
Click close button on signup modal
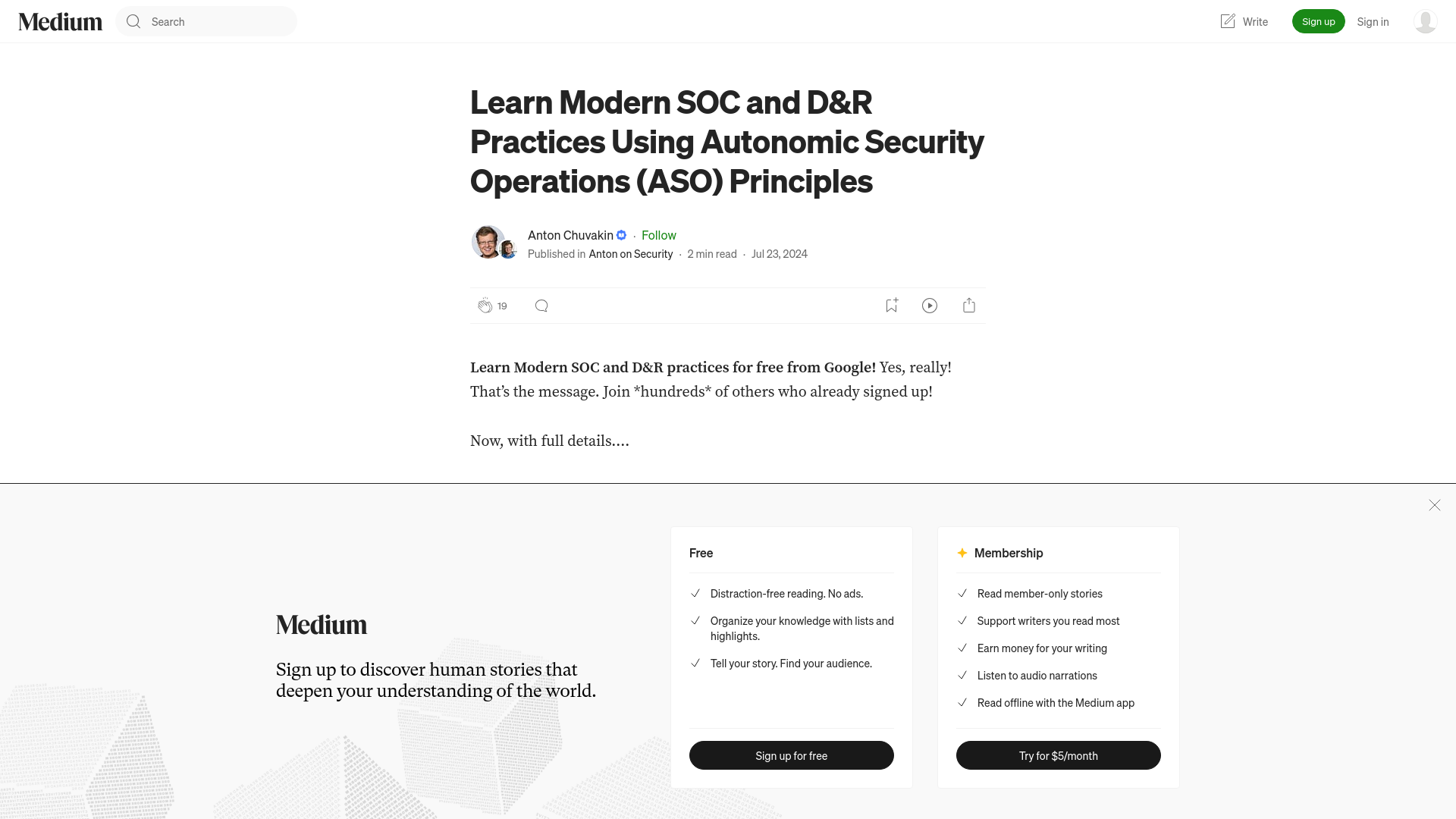pyautogui.click(x=1435, y=505)
